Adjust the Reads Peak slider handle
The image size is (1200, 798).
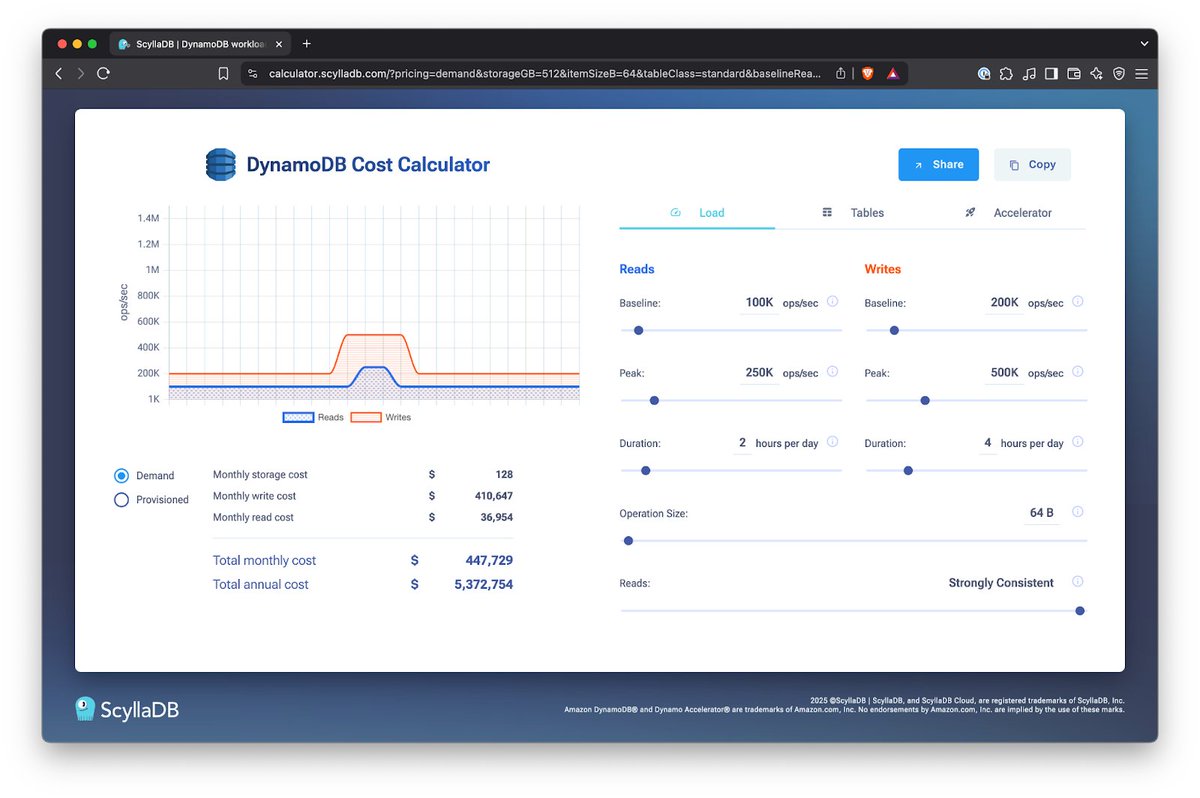point(654,400)
